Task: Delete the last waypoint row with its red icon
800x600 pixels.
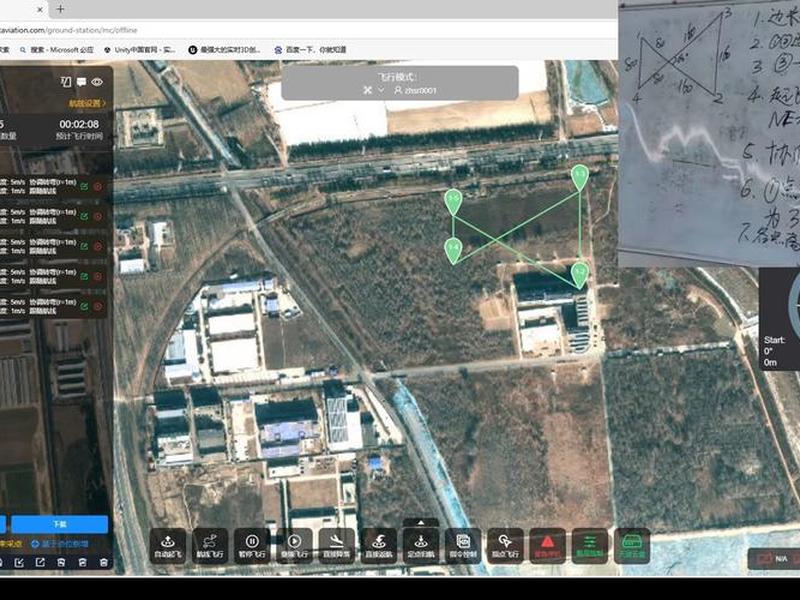Action: coord(97,306)
